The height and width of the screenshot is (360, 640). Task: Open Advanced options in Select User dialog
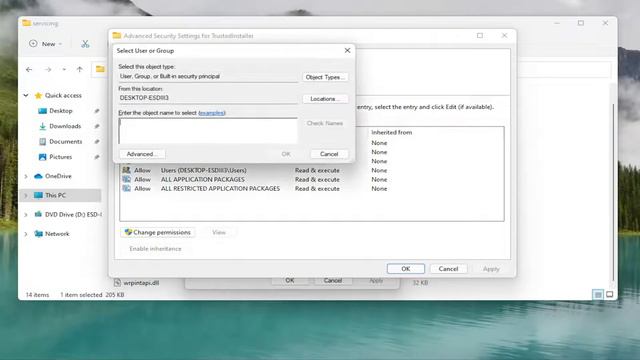click(142, 154)
